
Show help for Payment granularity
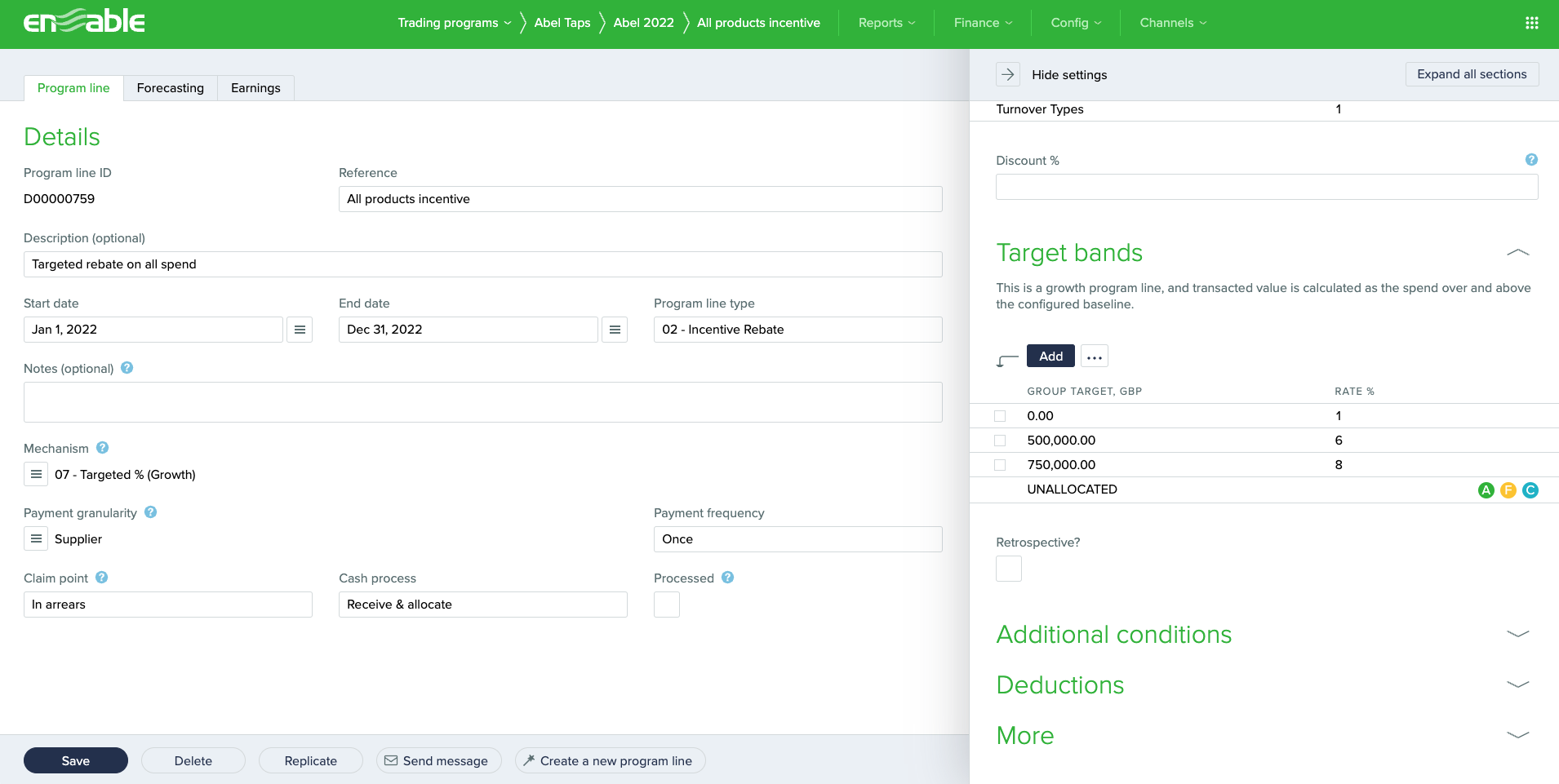[151, 512]
